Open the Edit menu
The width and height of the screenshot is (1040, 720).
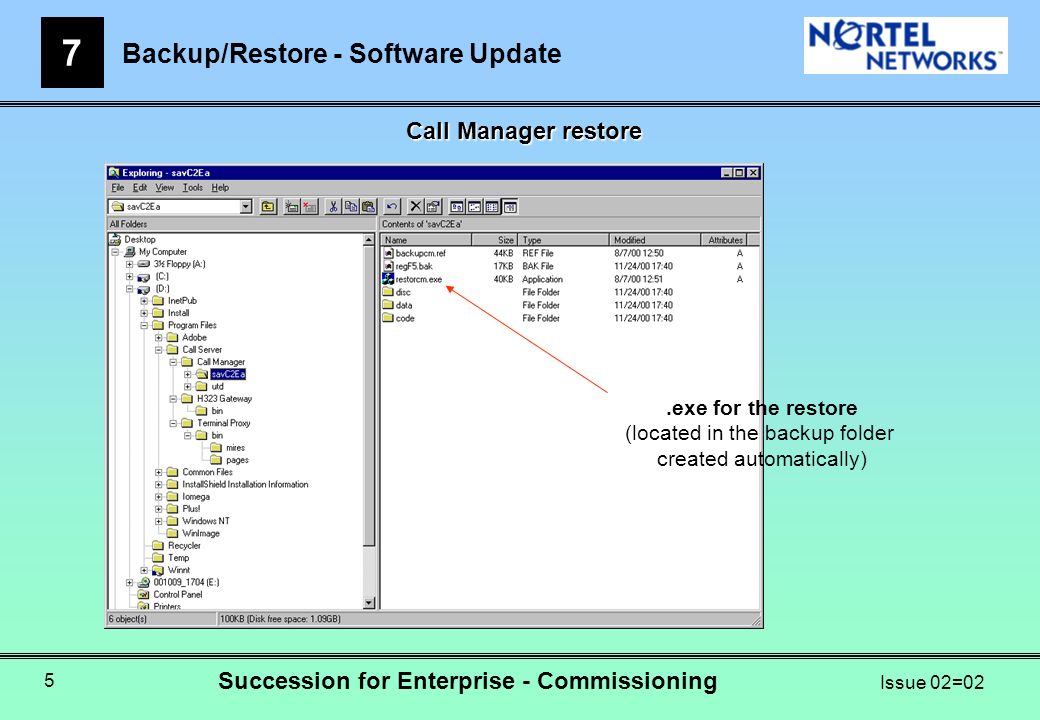click(x=139, y=188)
